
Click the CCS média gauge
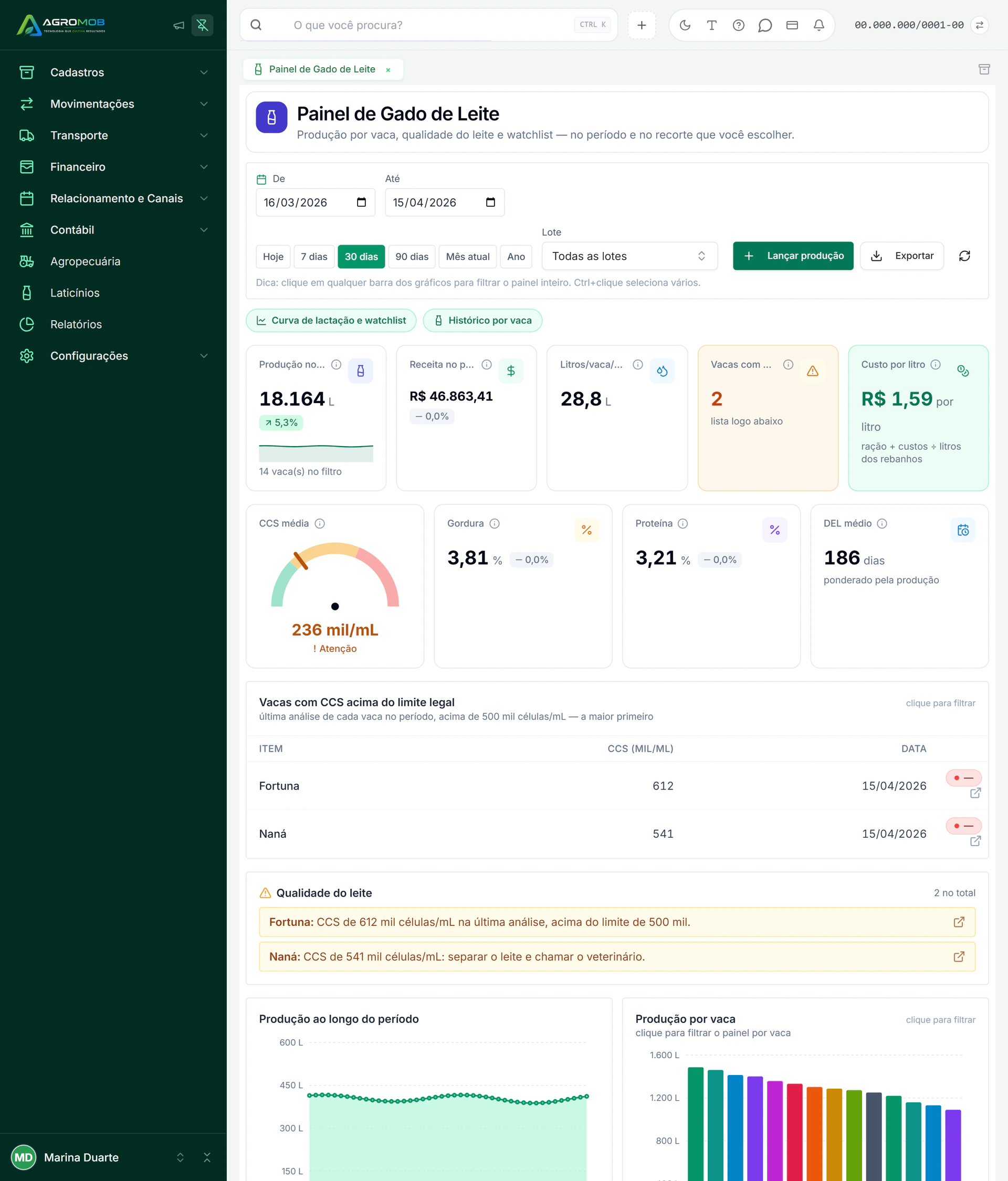[x=334, y=576]
